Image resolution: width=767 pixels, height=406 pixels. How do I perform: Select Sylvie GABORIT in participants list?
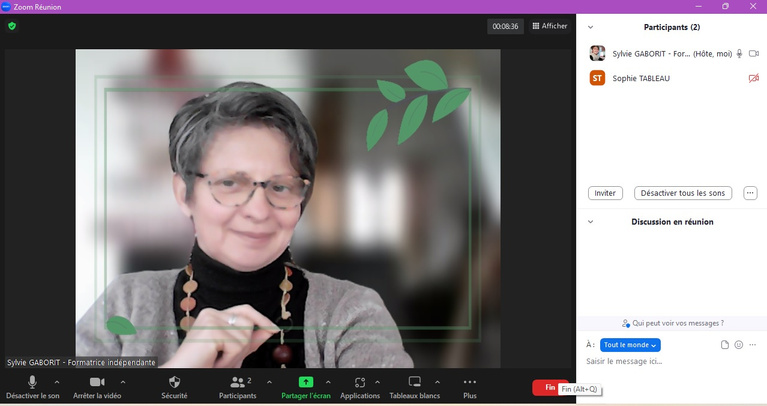(x=672, y=53)
